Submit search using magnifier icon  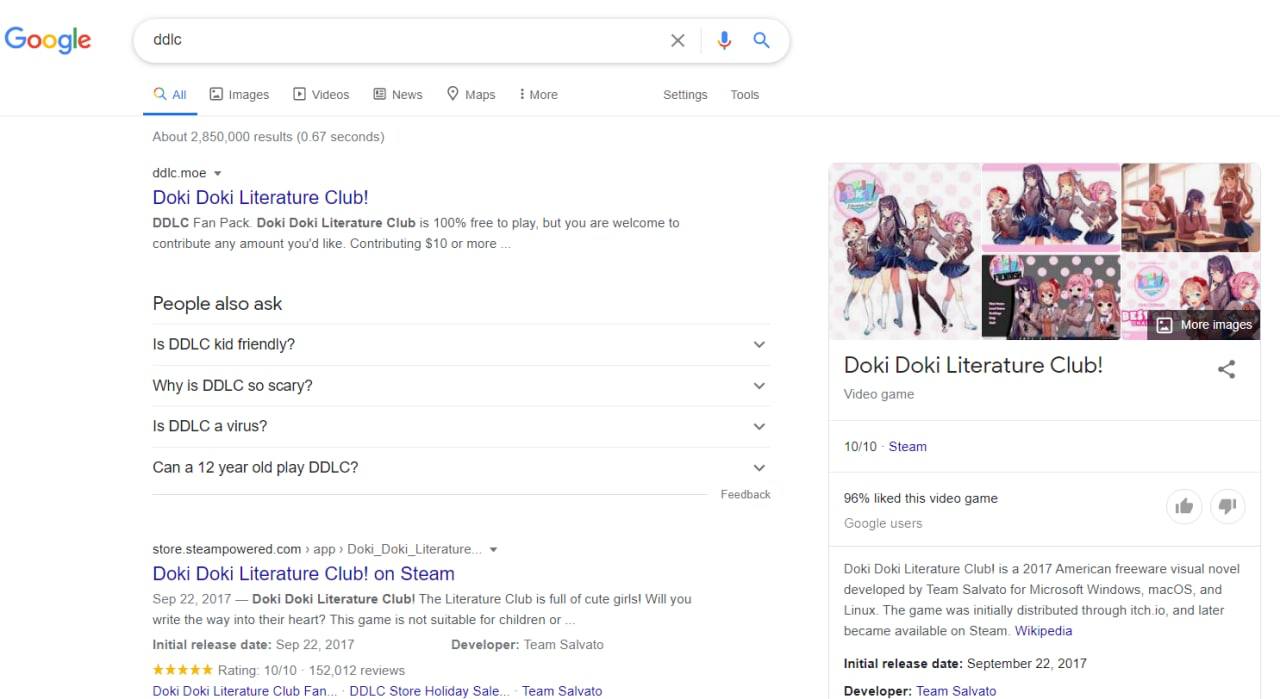click(x=761, y=40)
